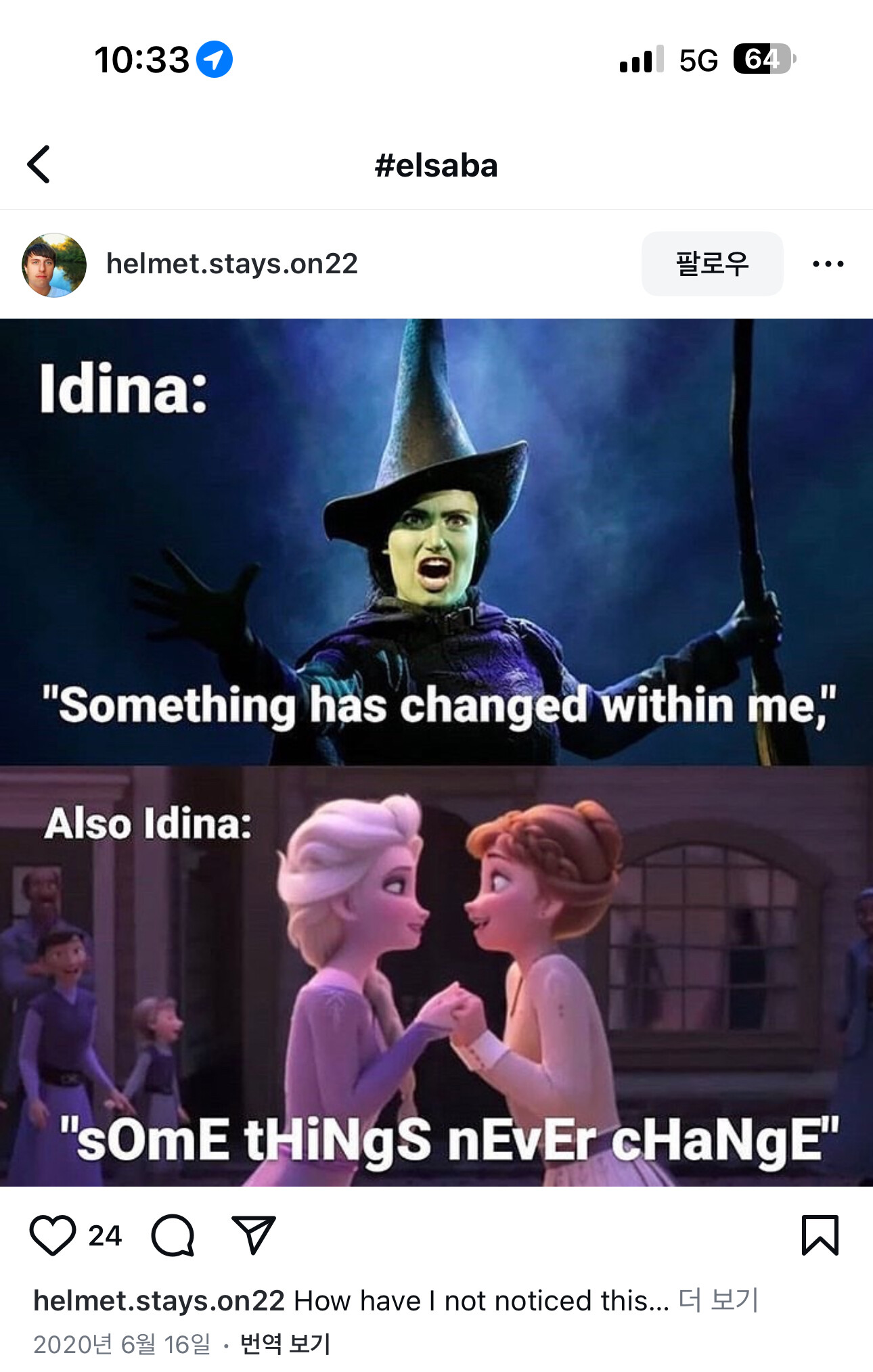Tap the #elsaba hashtag title
Screen dimensions: 873x1372
[x=436, y=165]
